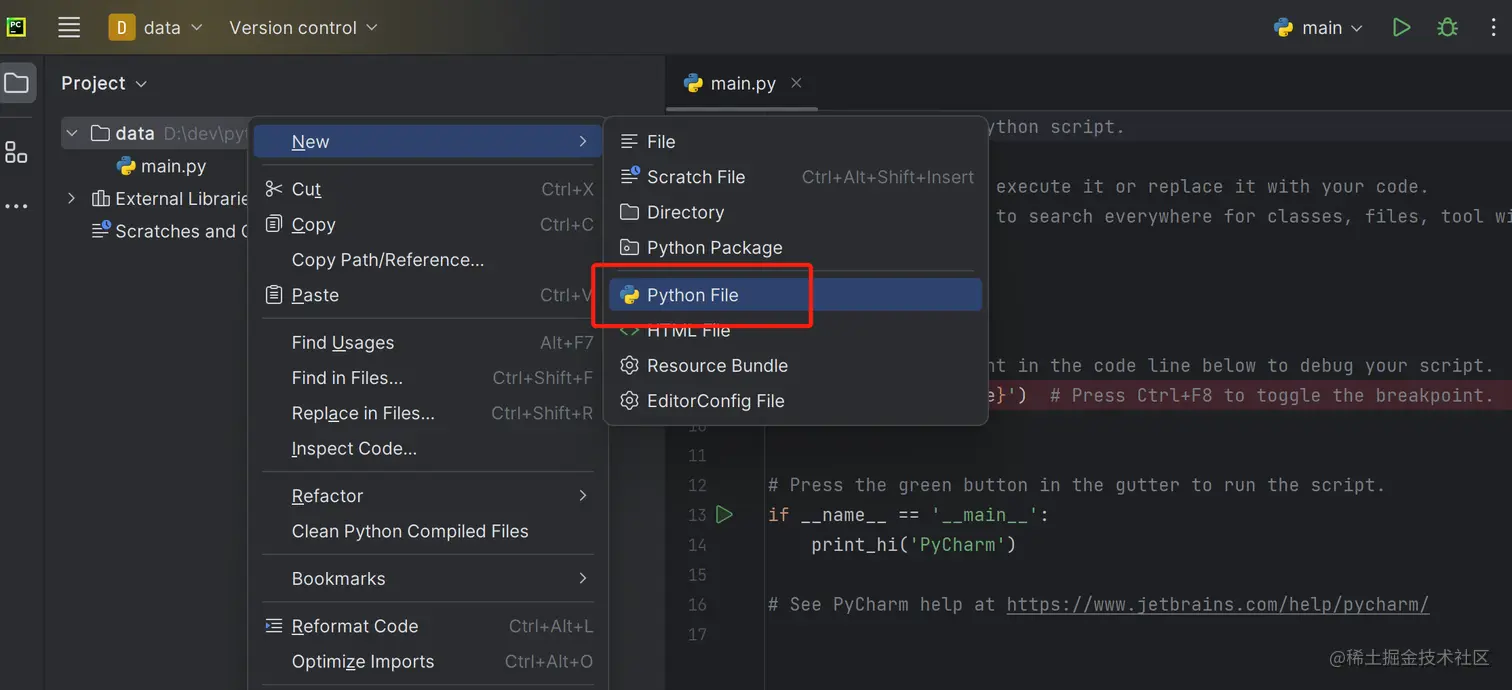The image size is (1512, 690).
Task: Click the Directory folder icon in submenu
Action: (629, 212)
